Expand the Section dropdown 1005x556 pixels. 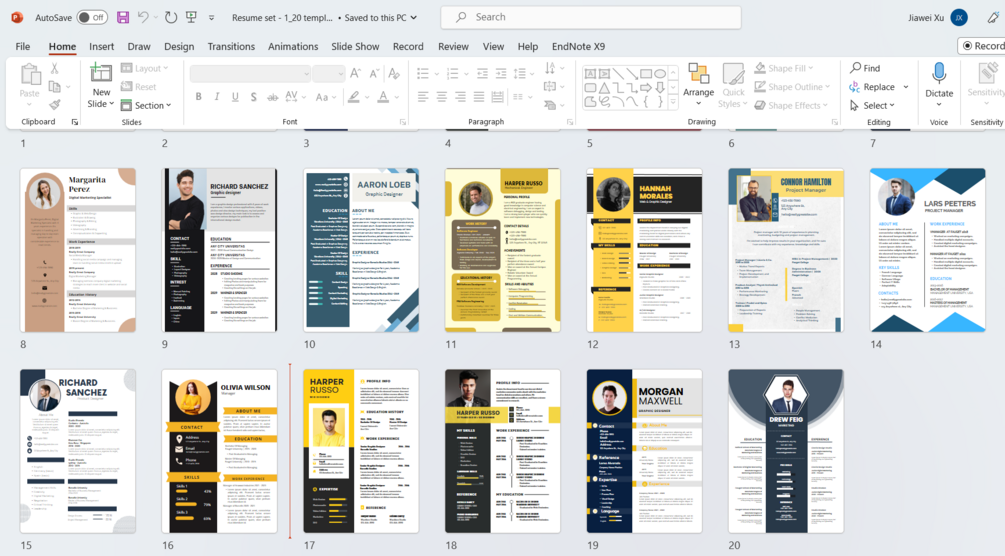146,105
